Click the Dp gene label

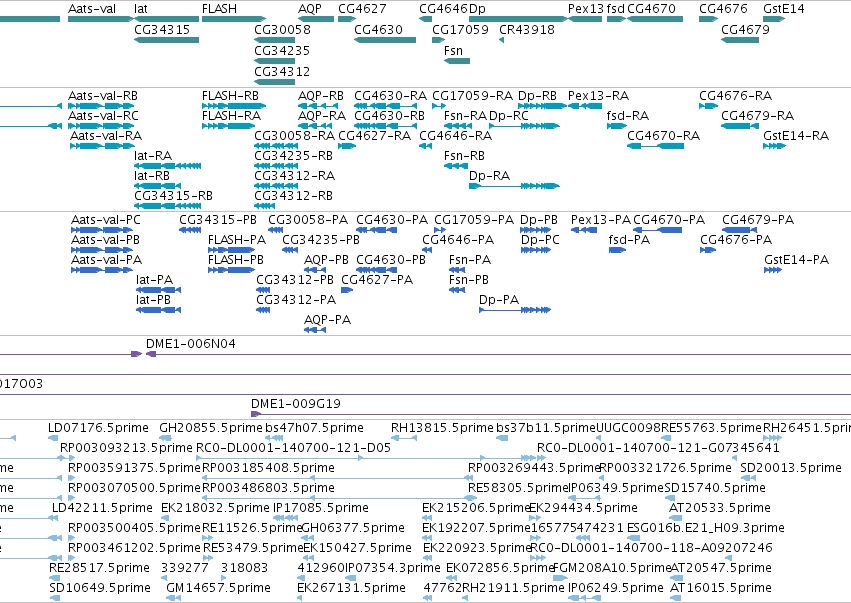pos(477,9)
